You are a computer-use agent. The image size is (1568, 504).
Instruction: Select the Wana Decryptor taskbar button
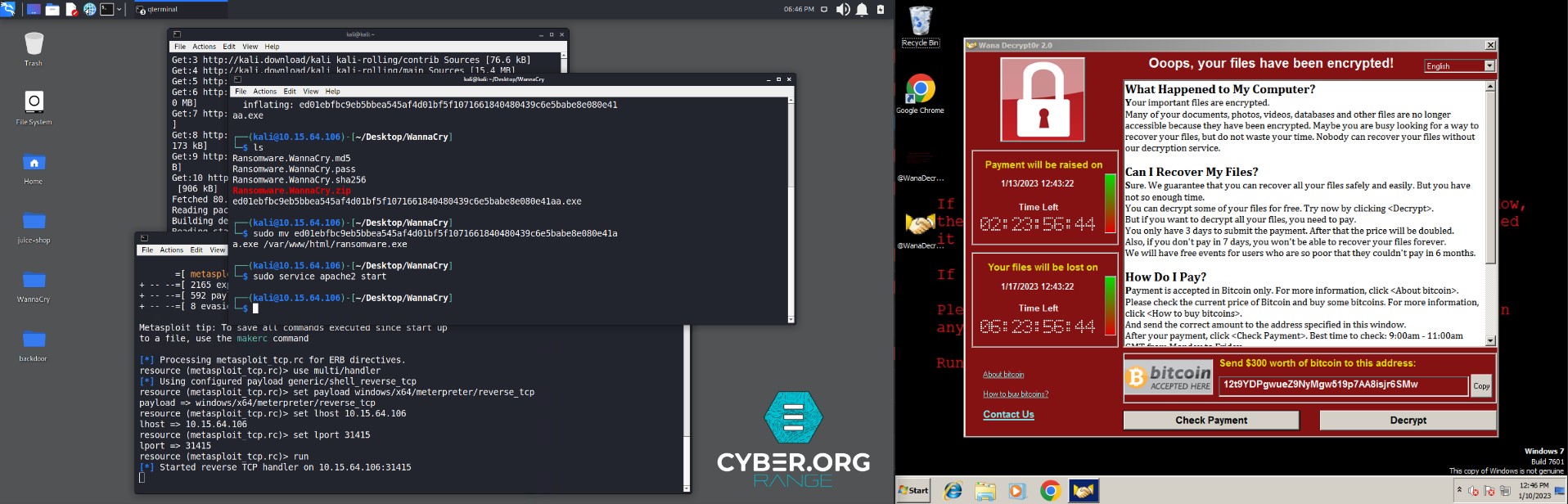coord(1083,491)
